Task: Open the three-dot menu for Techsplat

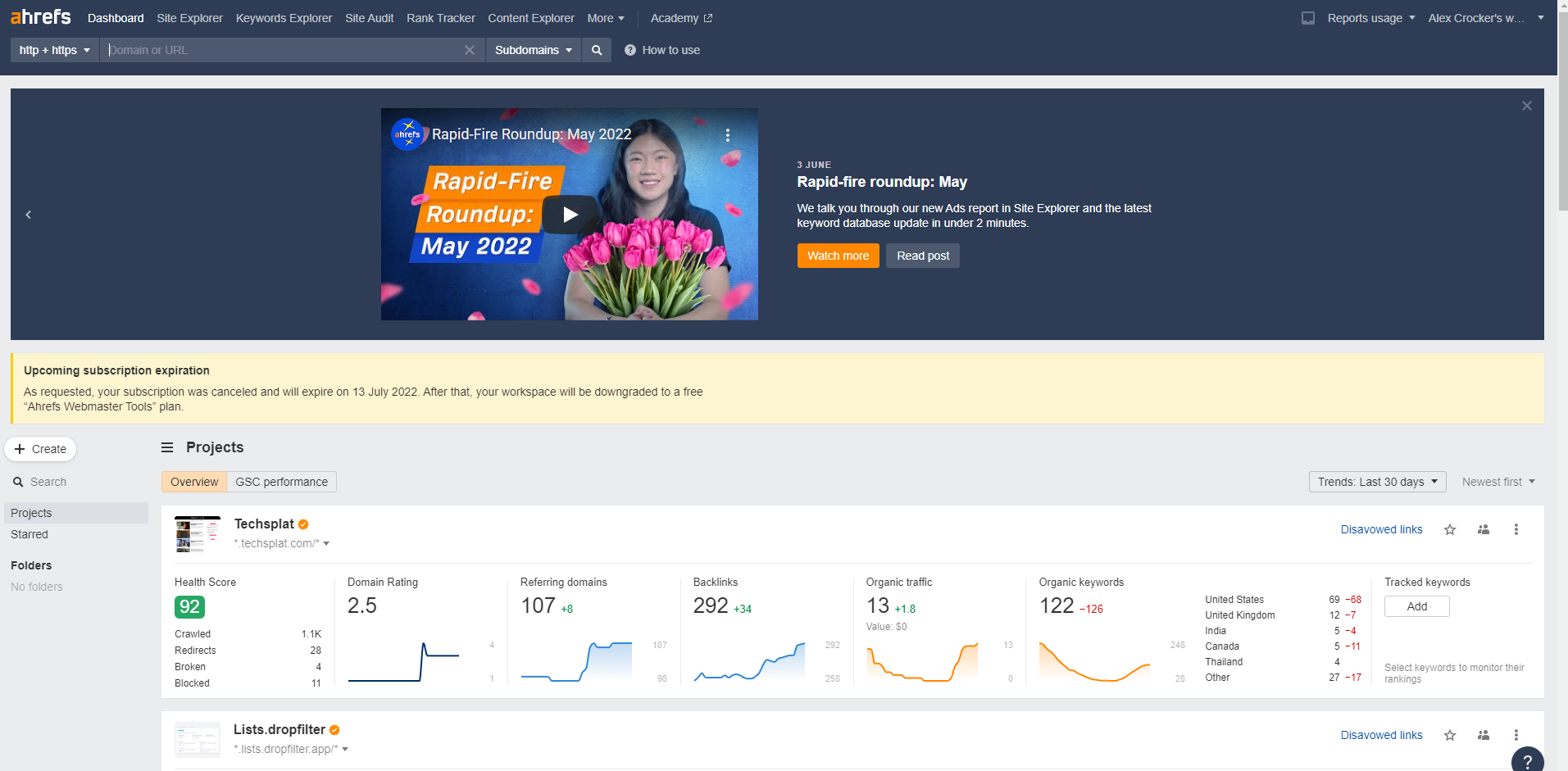Action: tap(1516, 529)
